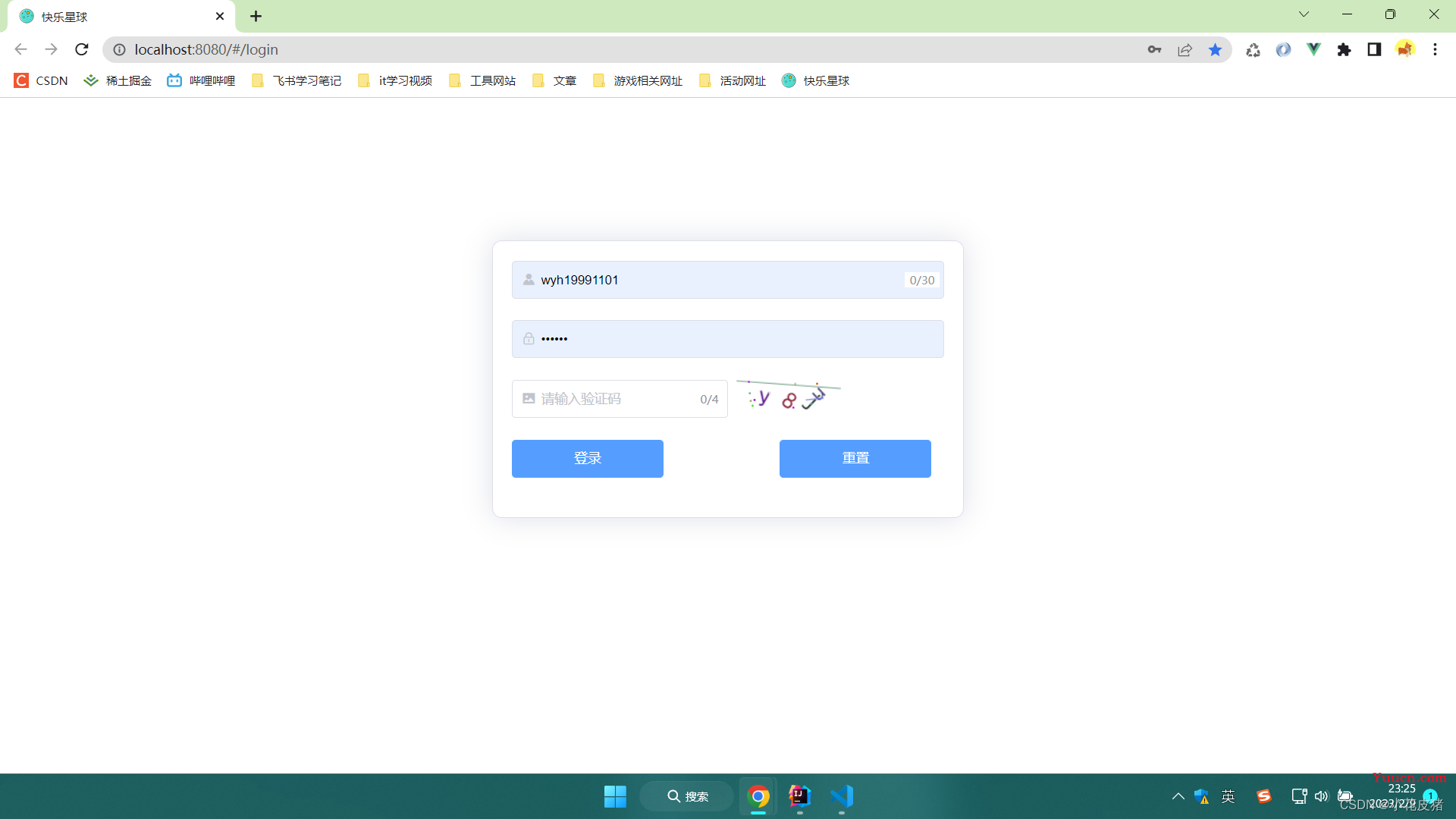Open the Chrome profile avatar
The image size is (1456, 819).
tap(1404, 49)
